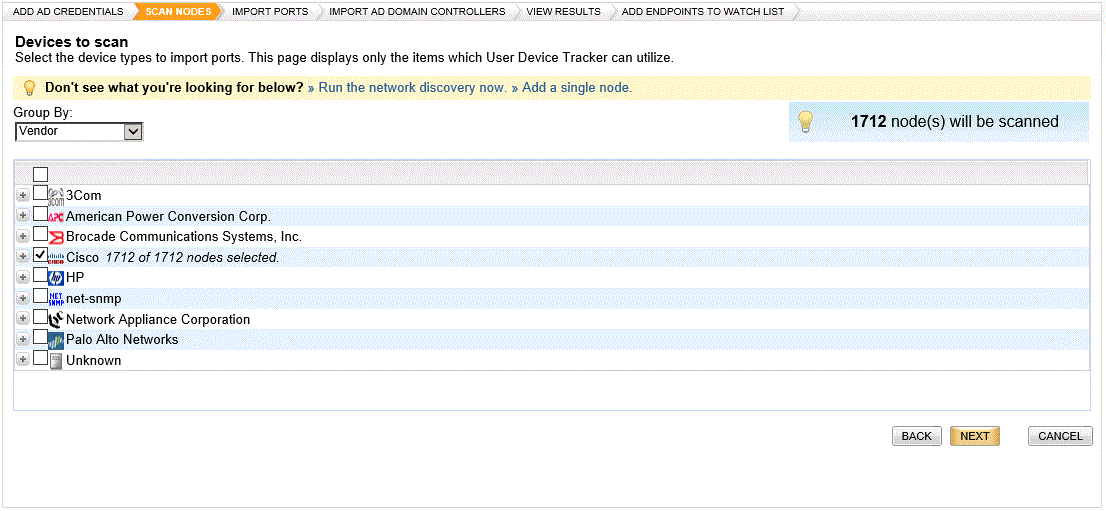Go to Import Ports step
The width and height of the screenshot is (1106, 511).
click(269, 11)
